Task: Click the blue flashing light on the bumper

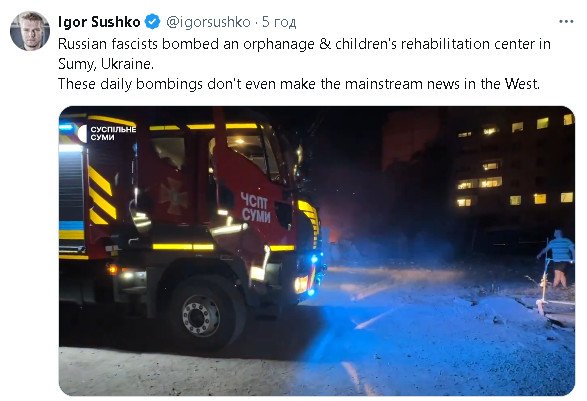Action: (314, 259)
